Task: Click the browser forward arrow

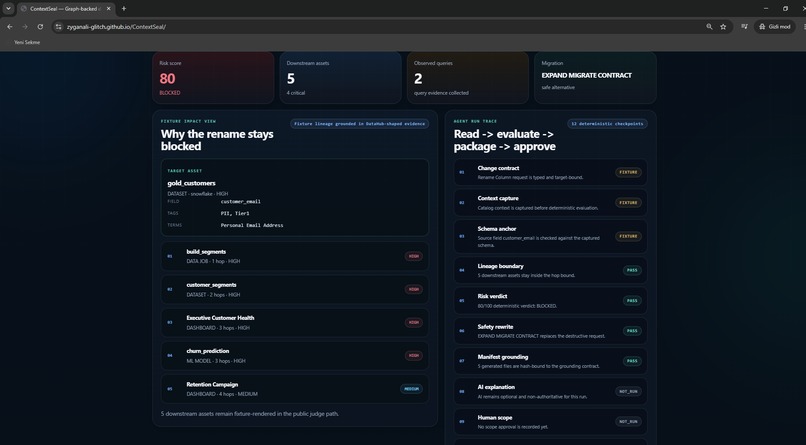Action: [x=25, y=27]
